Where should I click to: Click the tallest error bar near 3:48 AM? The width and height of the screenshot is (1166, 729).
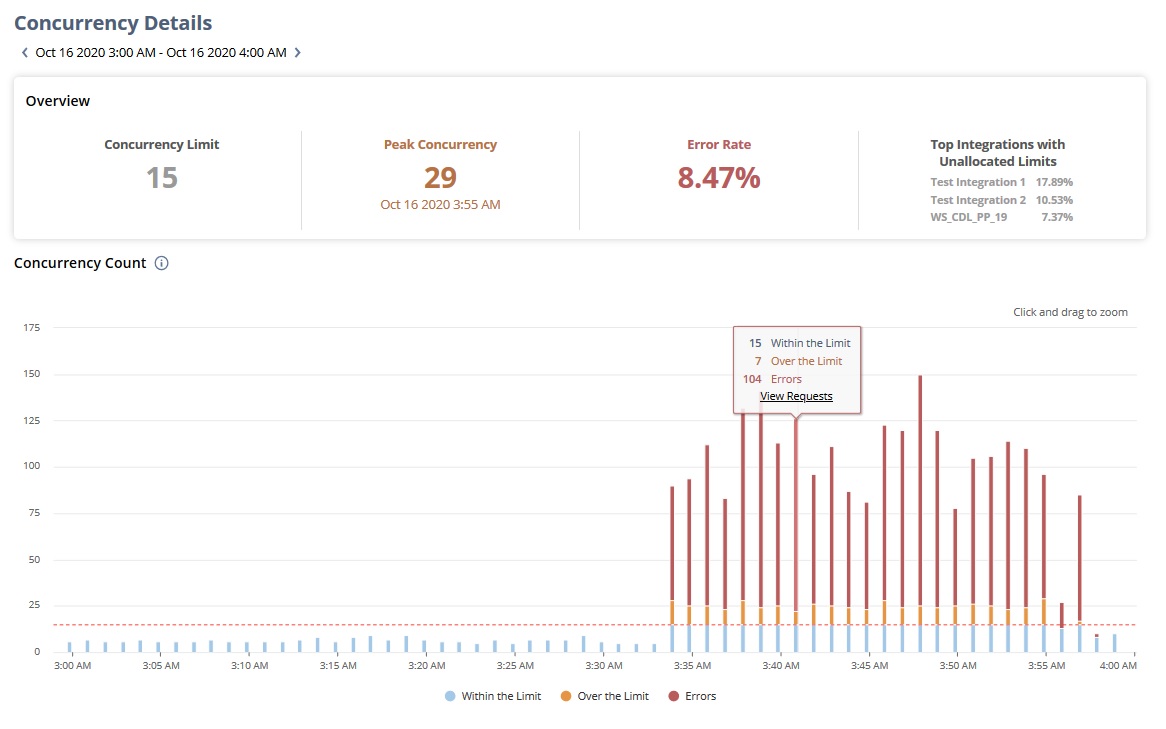pos(920,491)
